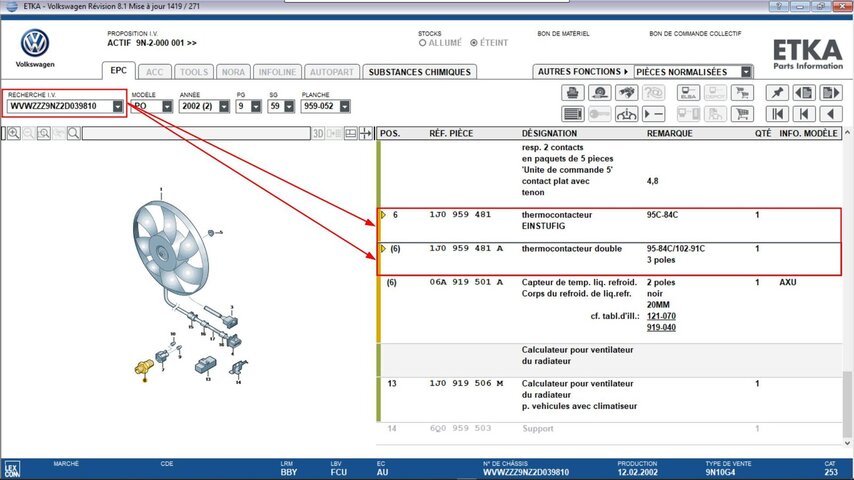
Task: Click the list view icon
Action: (572, 114)
